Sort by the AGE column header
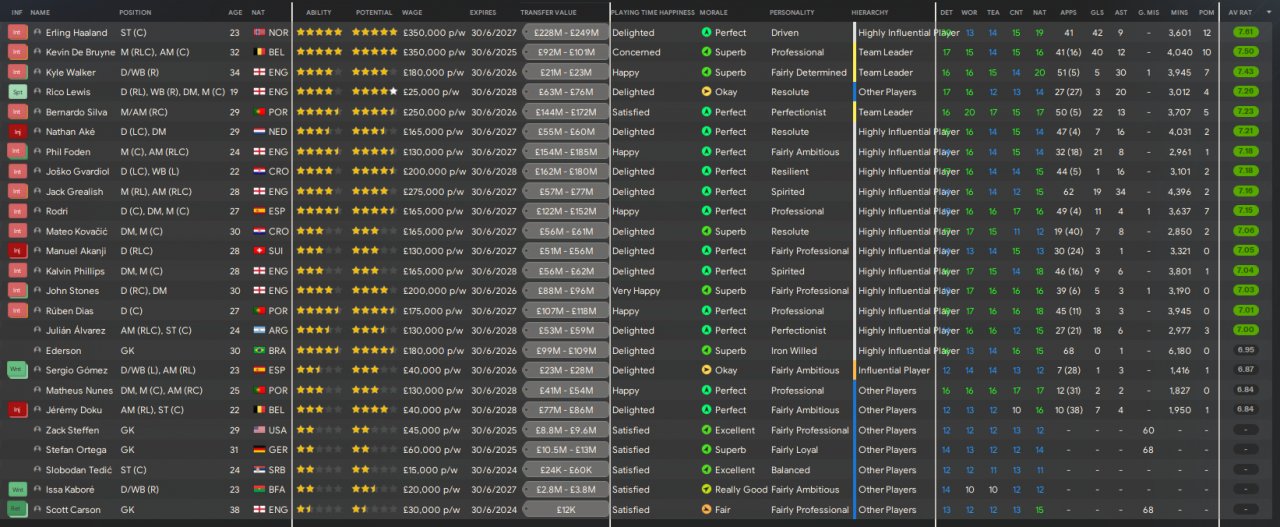Viewport: 1280px width, 527px height. click(235, 12)
